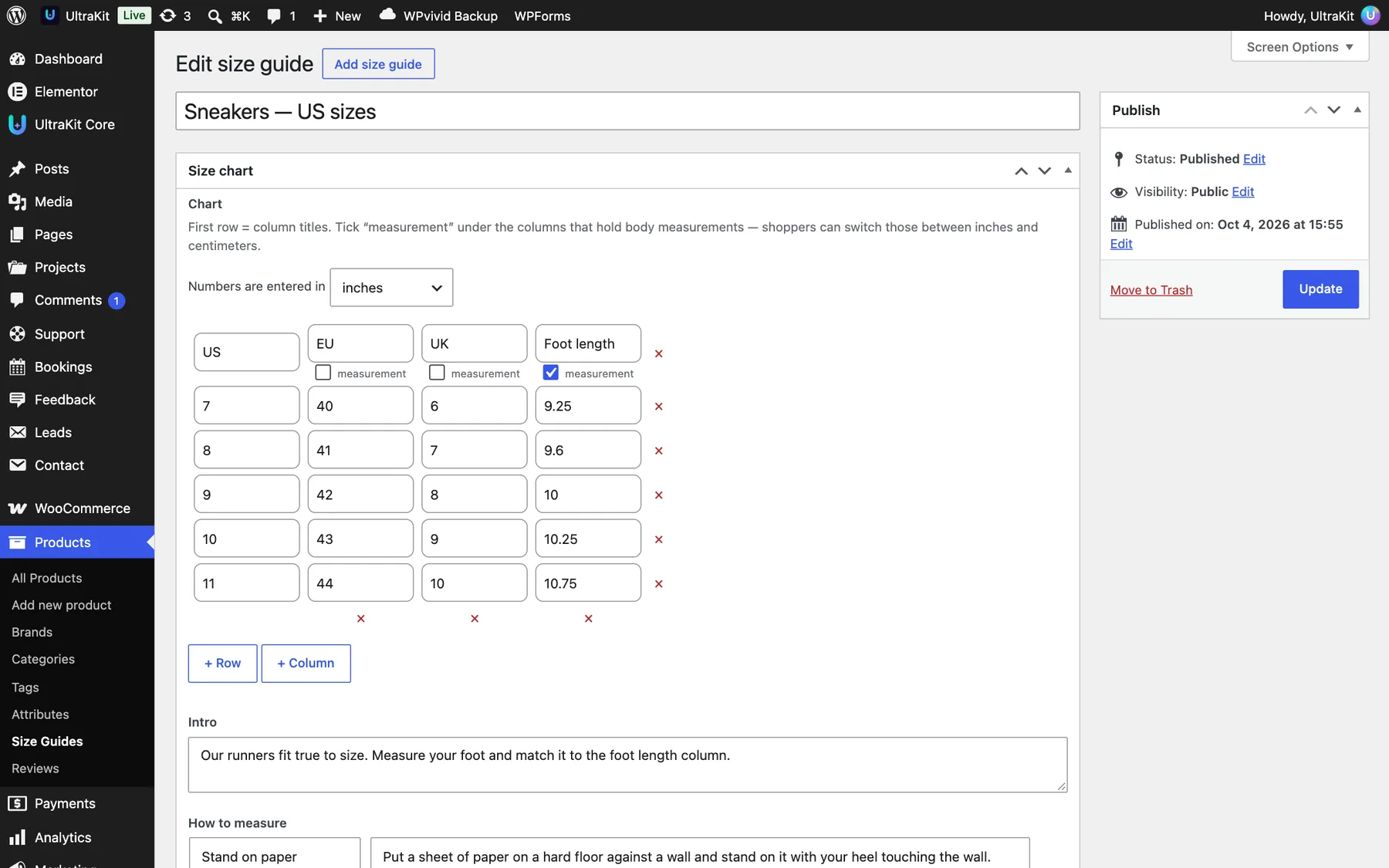The image size is (1389, 868).
Task: Click Add size guide button
Action: click(x=378, y=64)
